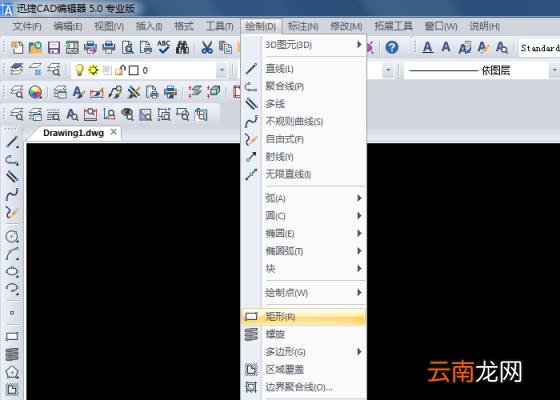Image resolution: width=560 pixels, height=400 pixels.
Task: Choose 自由式(F) from the draw menu
Action: tap(304, 139)
